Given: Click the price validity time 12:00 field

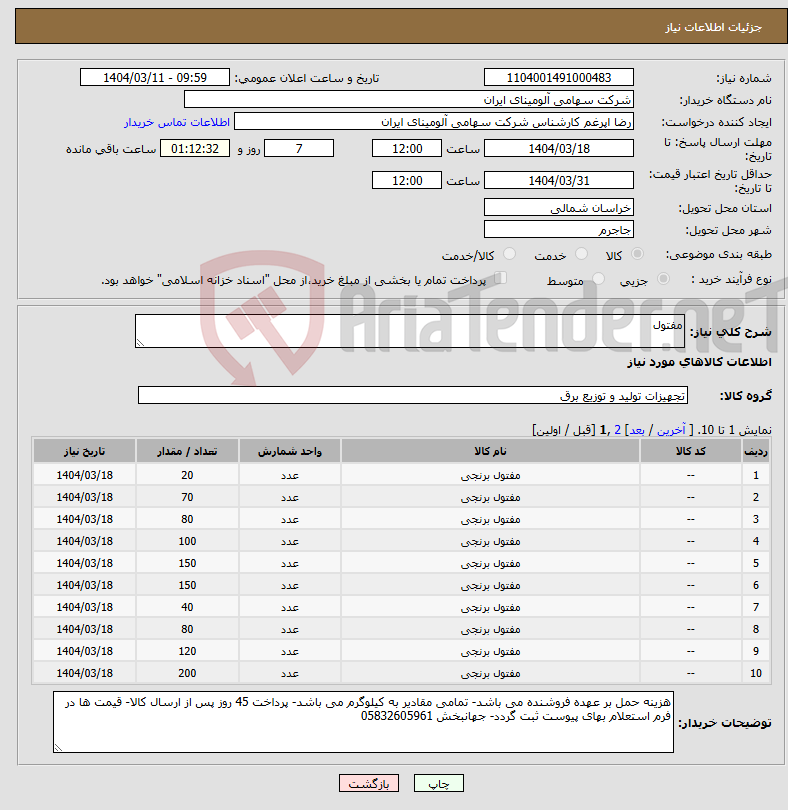Looking at the screenshot, I should pos(407,181).
